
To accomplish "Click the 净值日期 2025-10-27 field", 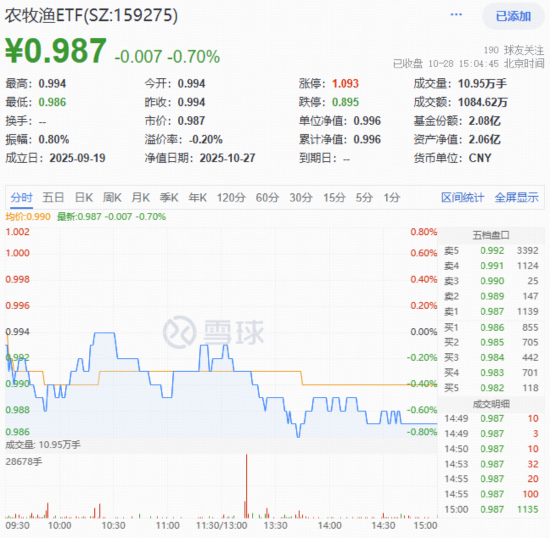I will 200,158.
